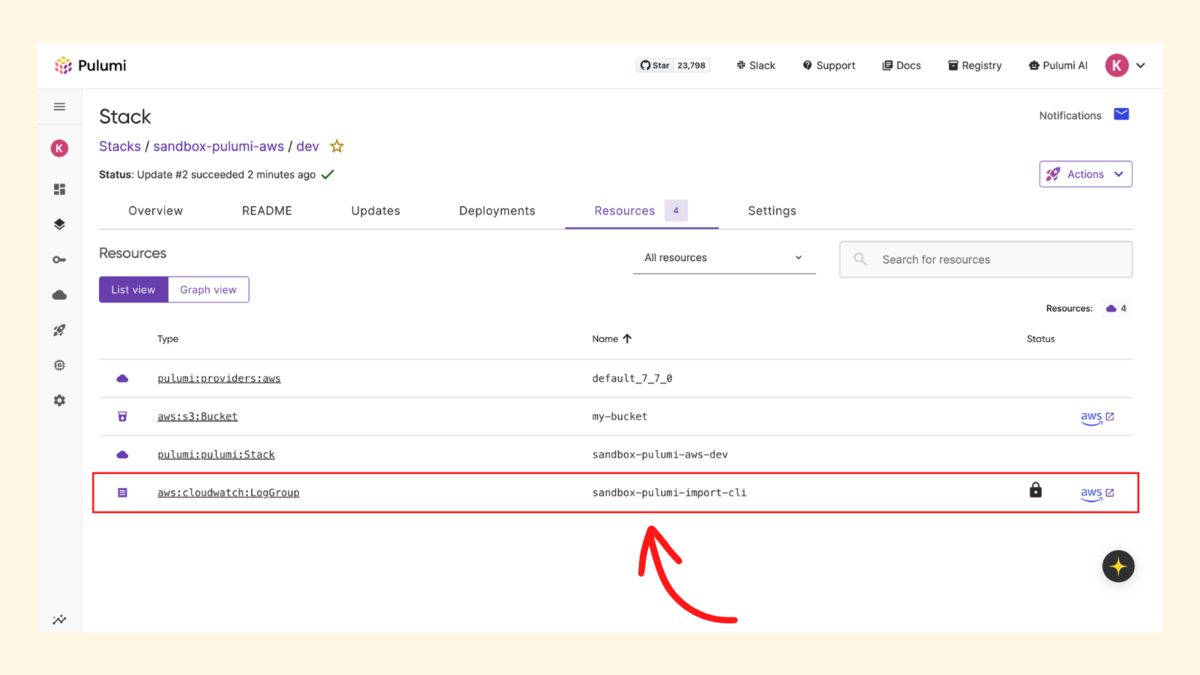1200x675 pixels.
Task: Click the name sandbox-pulumi-import-cli
Action: pyautogui.click(x=670, y=493)
